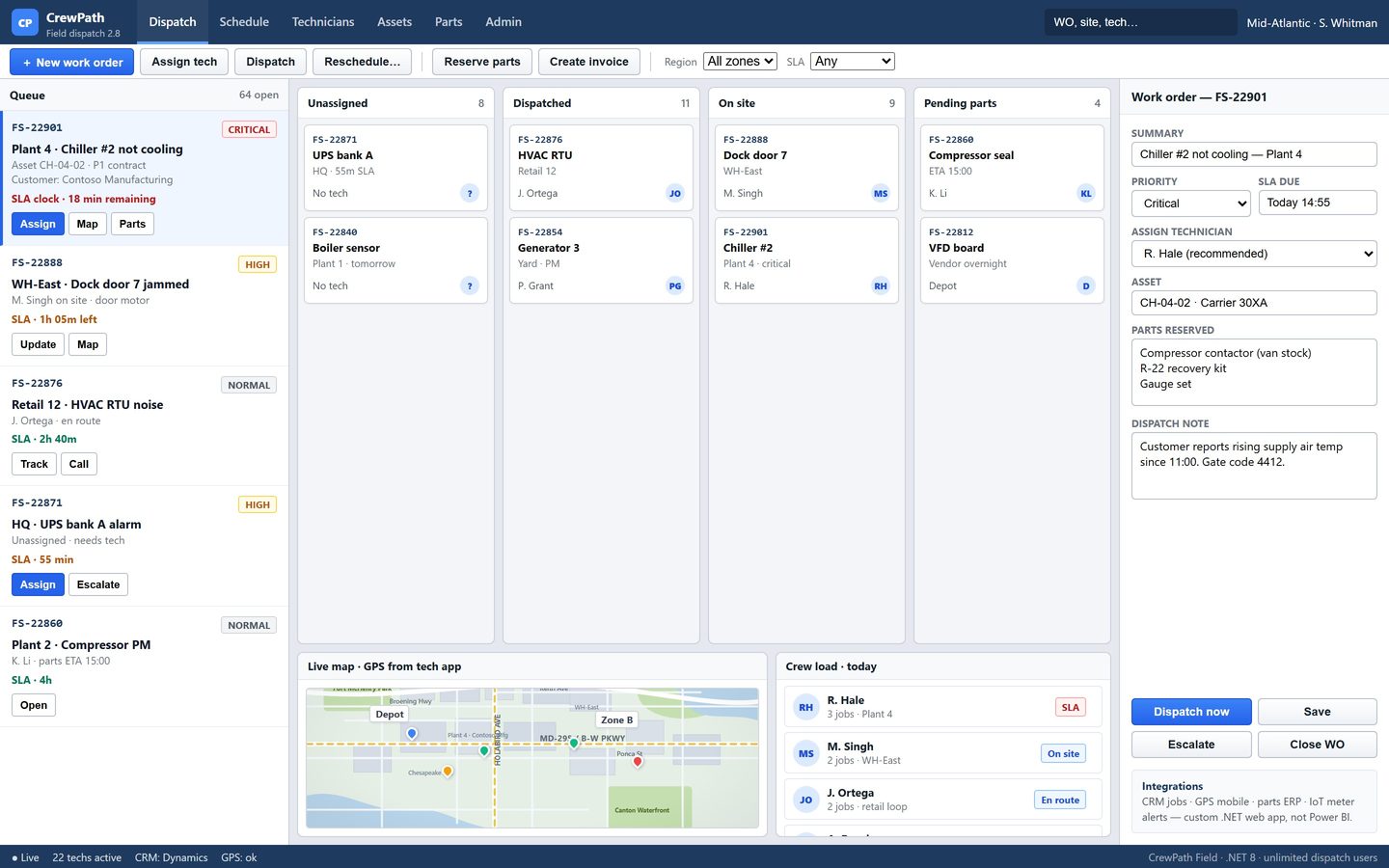The width and height of the screenshot is (1389, 868).
Task: Click the unassigned avatar on UPS bank A card
Action: [x=470, y=193]
